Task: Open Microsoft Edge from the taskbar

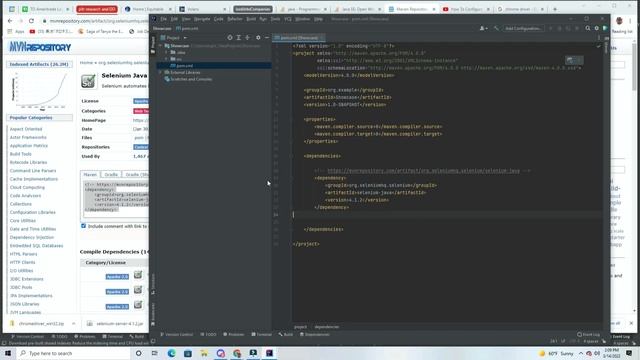Action: [x=171, y=353]
